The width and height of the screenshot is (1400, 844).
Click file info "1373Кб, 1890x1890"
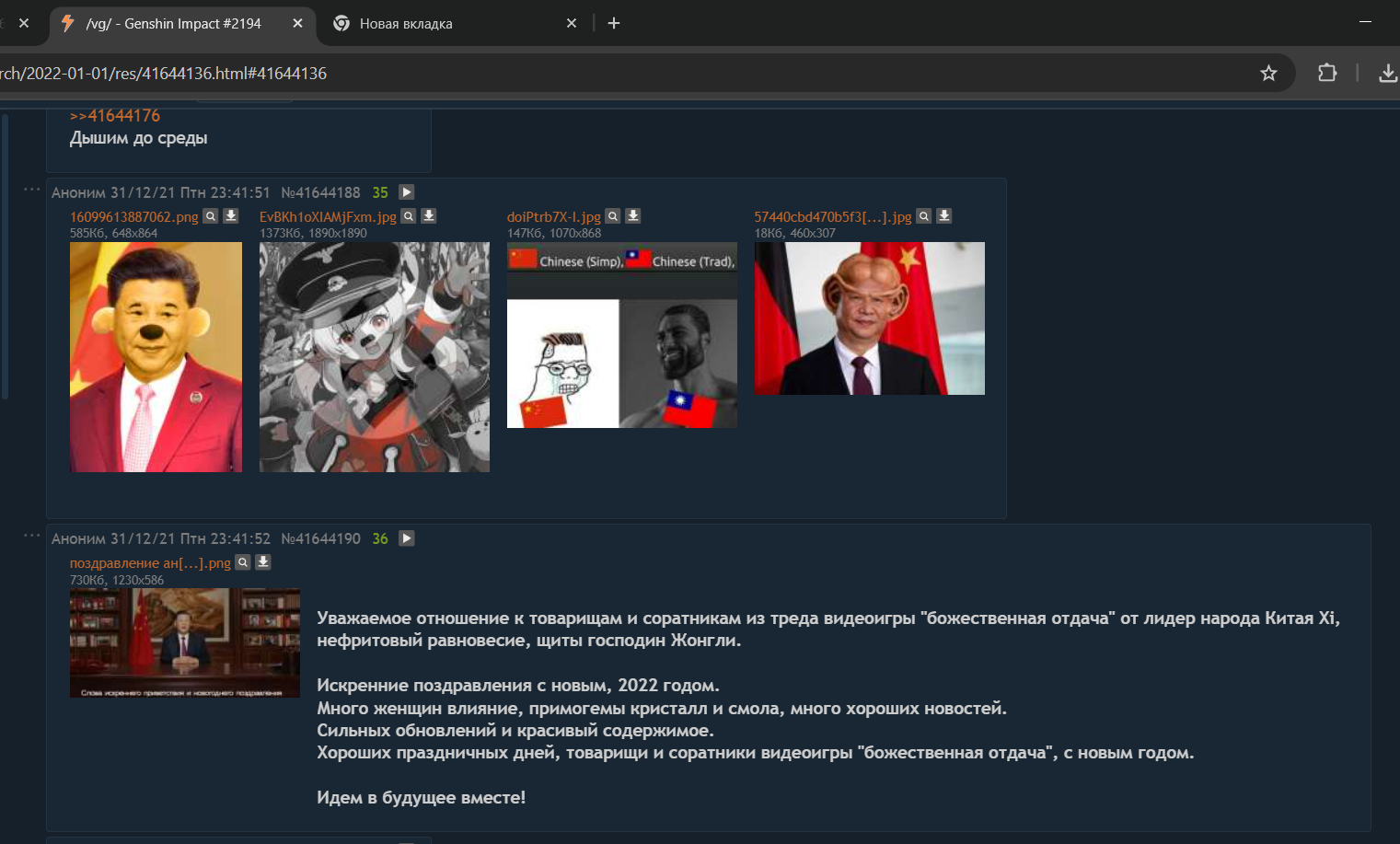coord(313,234)
